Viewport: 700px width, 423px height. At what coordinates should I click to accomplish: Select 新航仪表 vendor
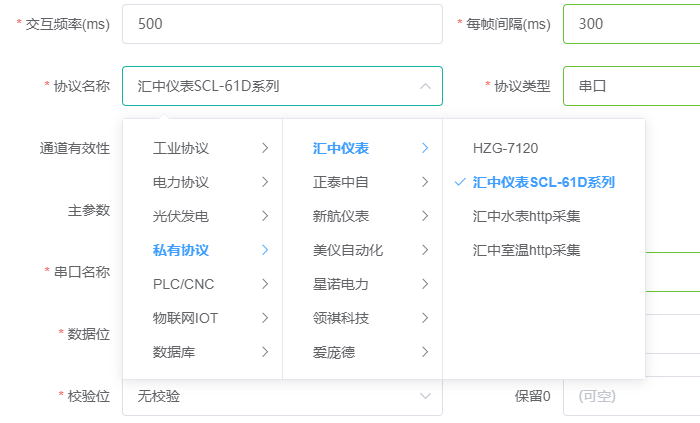pos(362,216)
